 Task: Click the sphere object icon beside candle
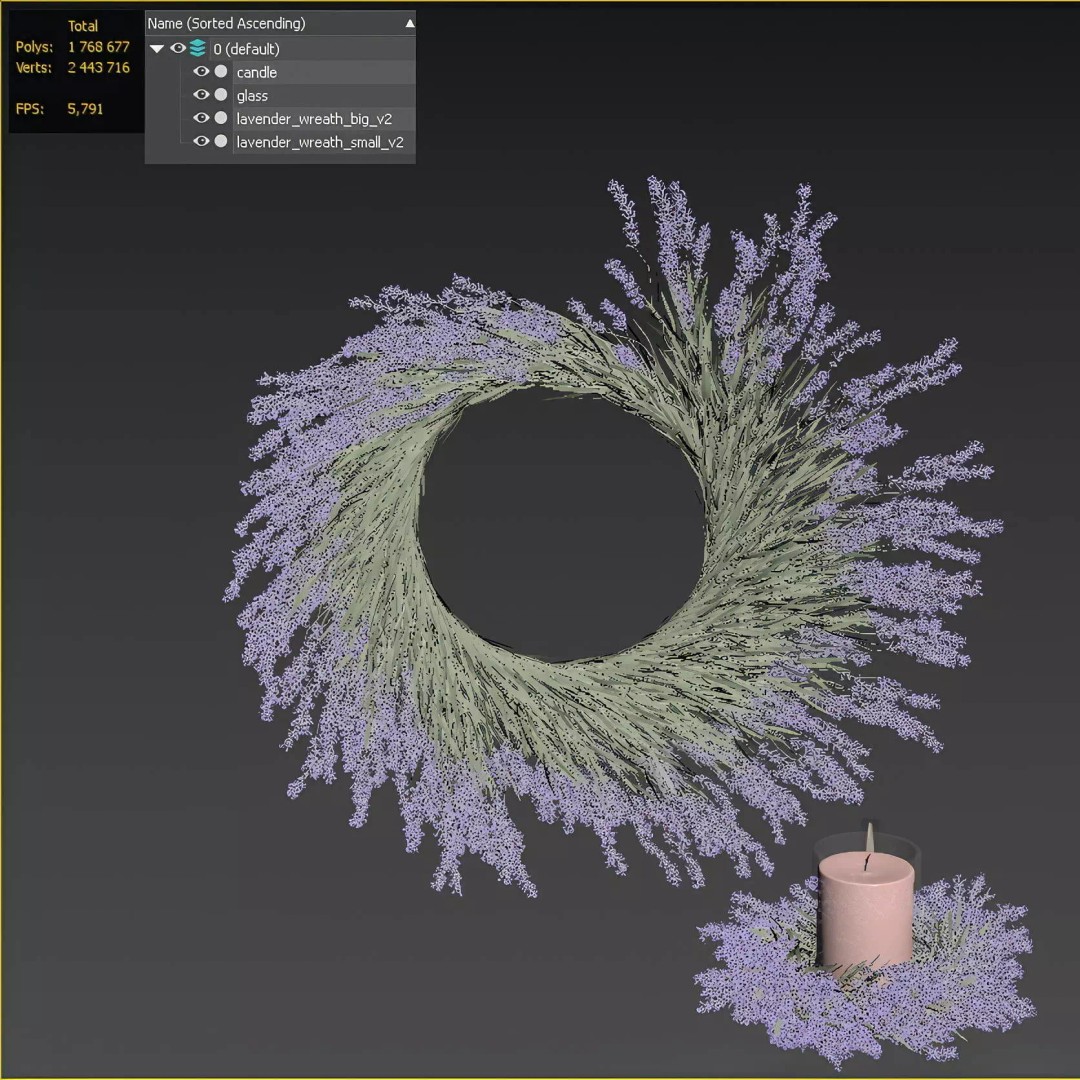click(221, 72)
